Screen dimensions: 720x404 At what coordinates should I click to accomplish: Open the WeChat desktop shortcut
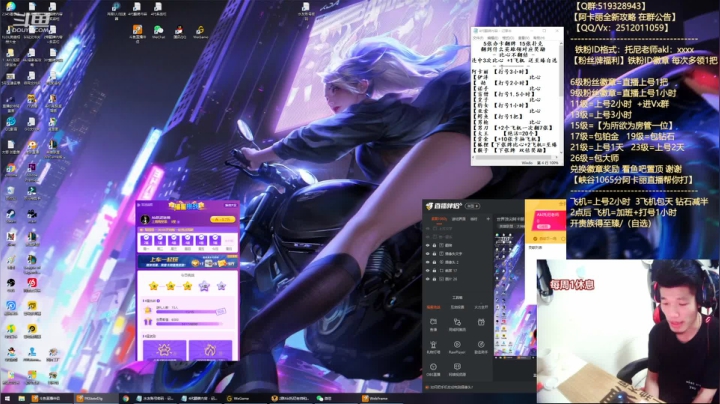click(x=158, y=32)
